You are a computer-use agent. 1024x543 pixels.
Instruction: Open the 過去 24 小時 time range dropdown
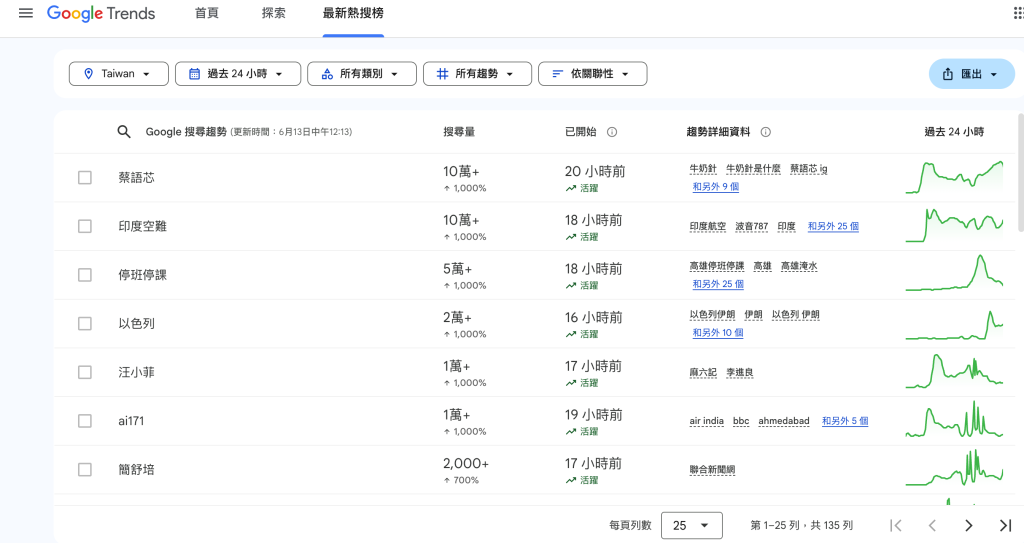(238, 74)
